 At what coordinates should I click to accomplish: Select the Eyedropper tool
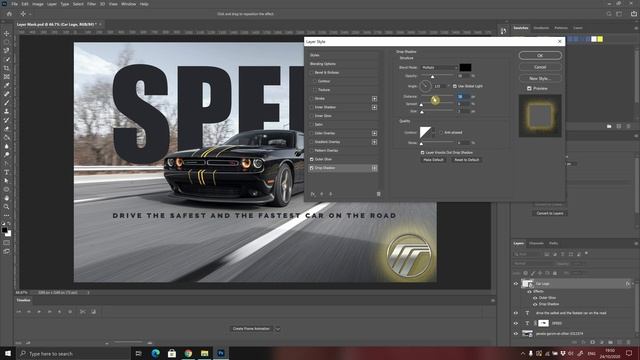tap(7, 85)
